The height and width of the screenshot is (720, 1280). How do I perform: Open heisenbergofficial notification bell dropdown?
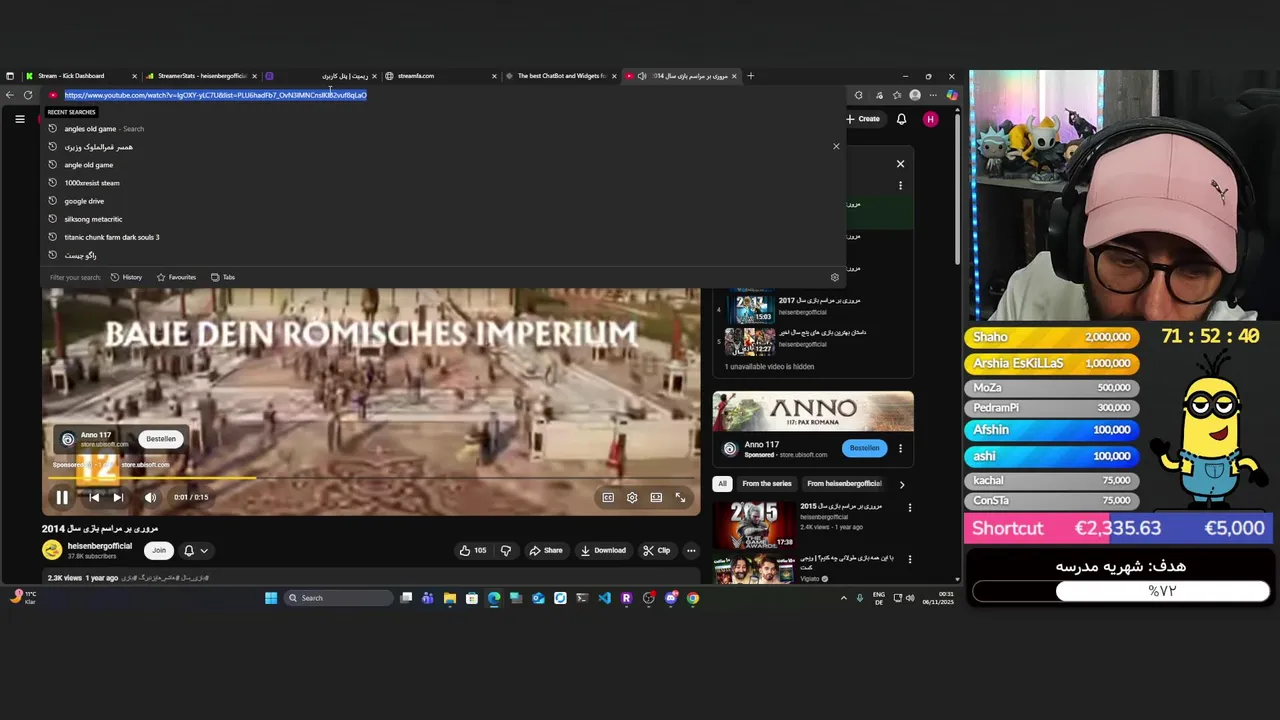[195, 550]
